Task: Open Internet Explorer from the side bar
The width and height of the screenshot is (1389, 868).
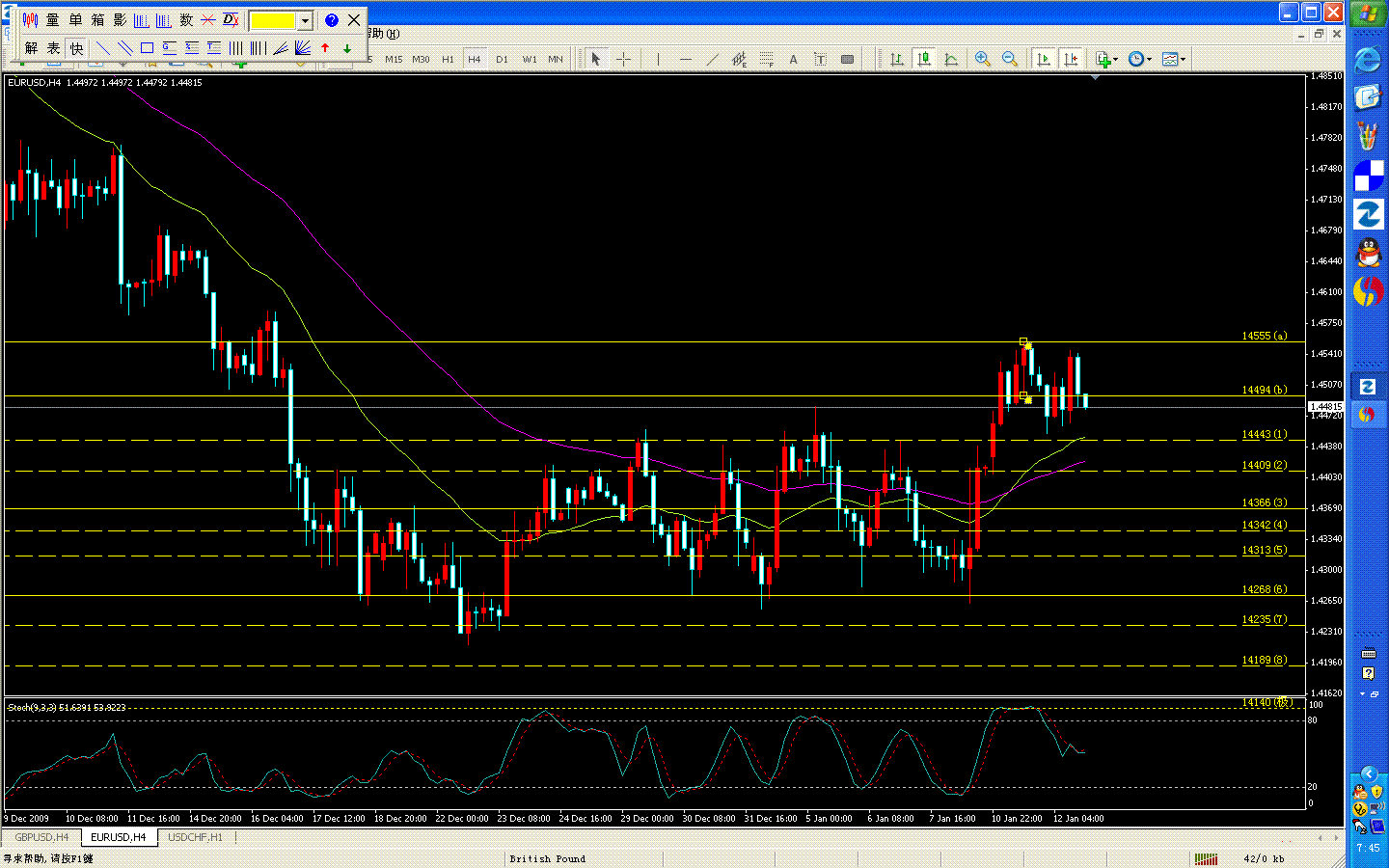Action: (x=1368, y=60)
